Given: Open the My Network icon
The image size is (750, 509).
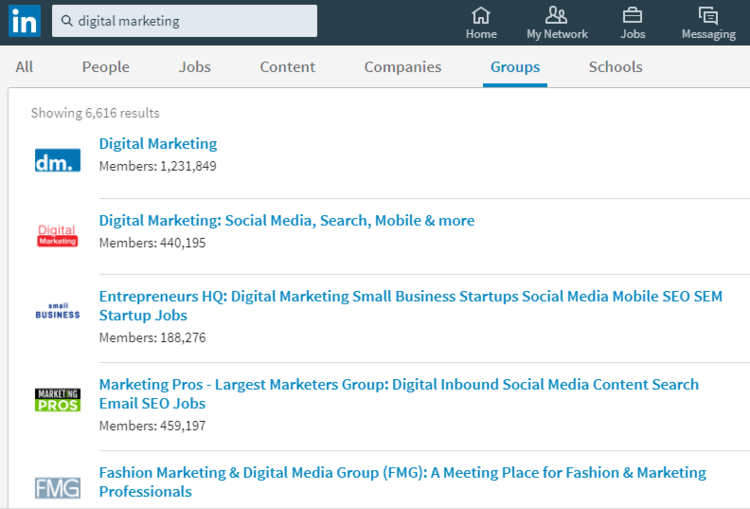Looking at the screenshot, I should tap(557, 16).
